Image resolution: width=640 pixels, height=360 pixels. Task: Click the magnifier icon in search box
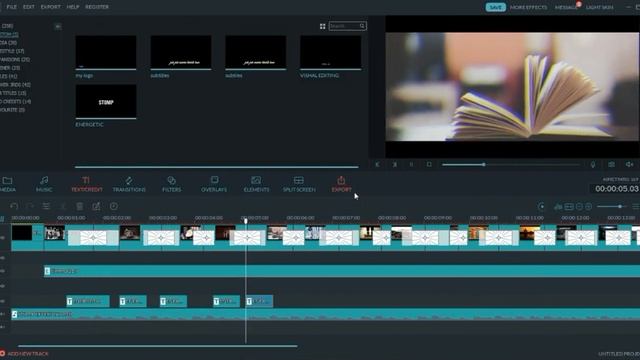click(362, 26)
